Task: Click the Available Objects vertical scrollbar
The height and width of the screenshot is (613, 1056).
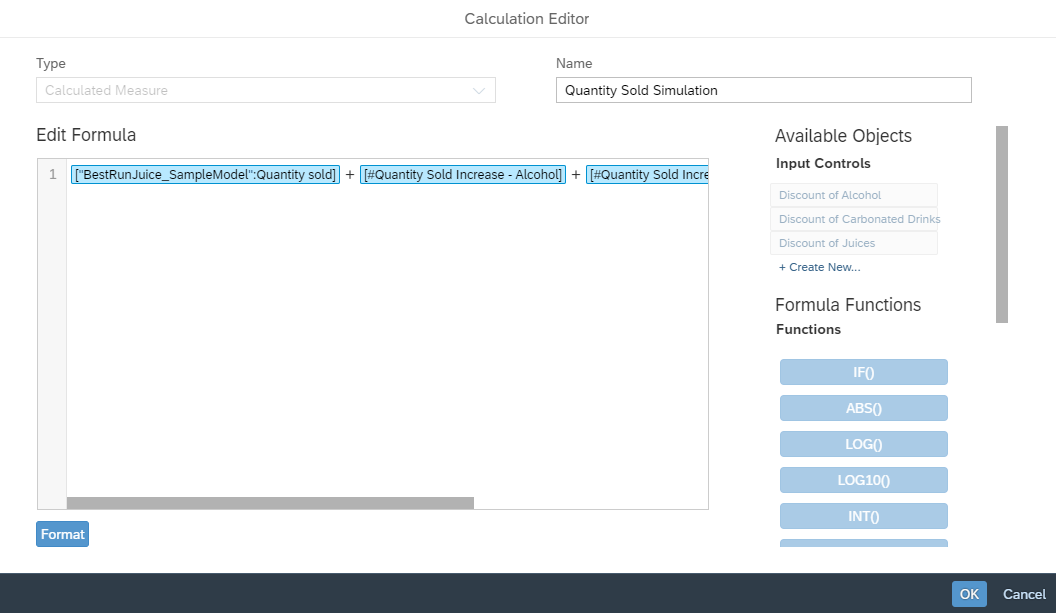Action: [x=1001, y=224]
